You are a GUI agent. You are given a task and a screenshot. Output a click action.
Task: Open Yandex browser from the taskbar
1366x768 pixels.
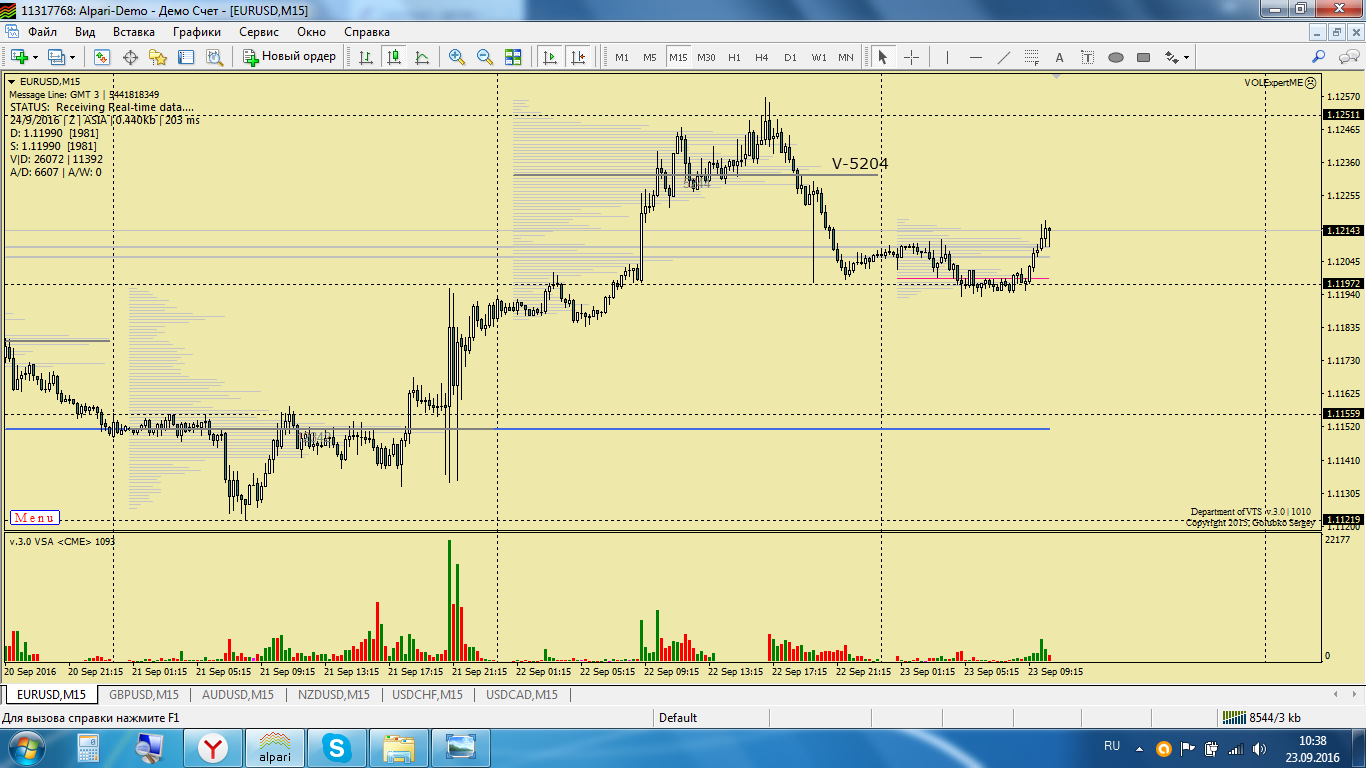pos(213,748)
